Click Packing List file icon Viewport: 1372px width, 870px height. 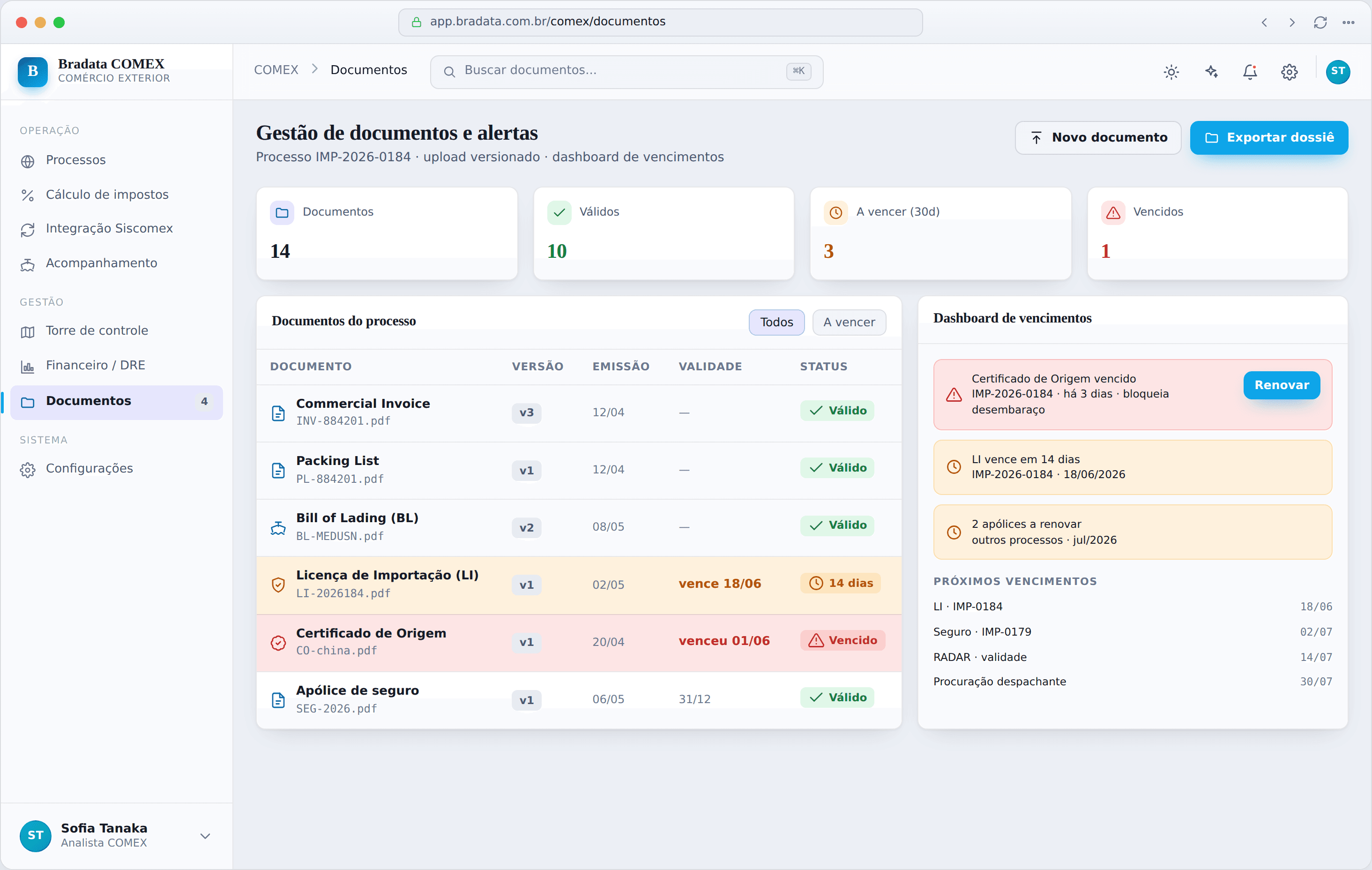[278, 470]
